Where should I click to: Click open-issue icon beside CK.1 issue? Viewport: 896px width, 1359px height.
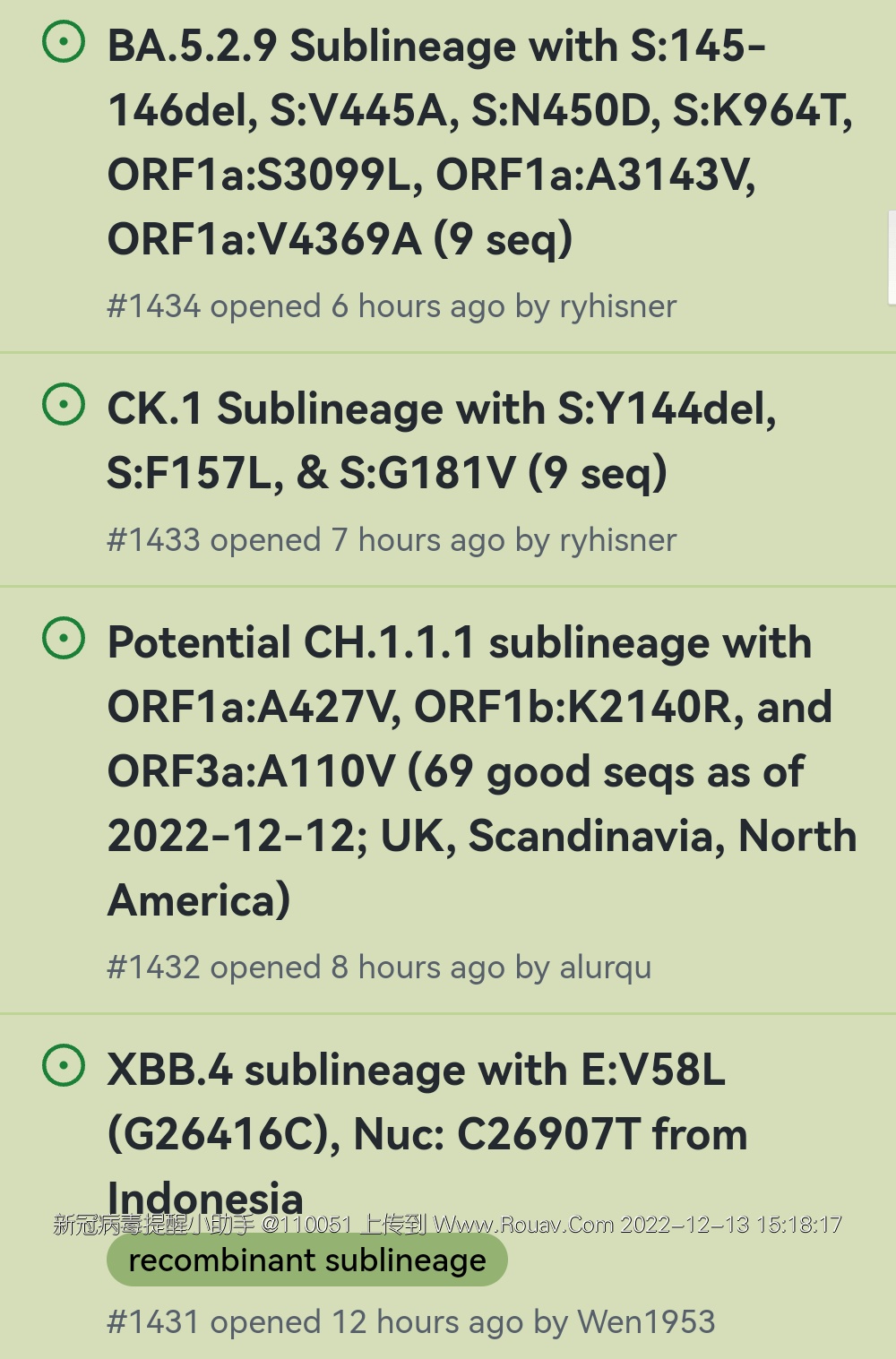point(65,405)
